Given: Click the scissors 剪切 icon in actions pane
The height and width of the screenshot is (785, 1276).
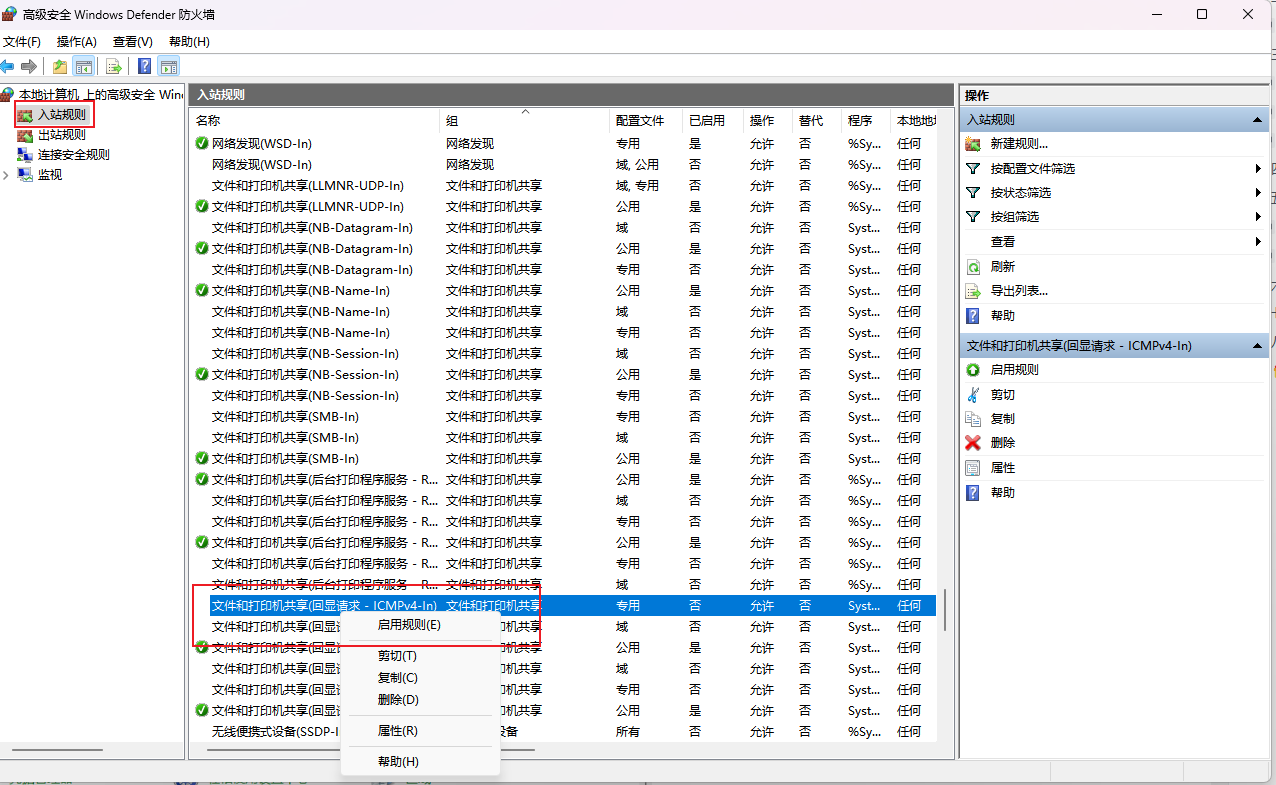Looking at the screenshot, I should (x=973, y=394).
